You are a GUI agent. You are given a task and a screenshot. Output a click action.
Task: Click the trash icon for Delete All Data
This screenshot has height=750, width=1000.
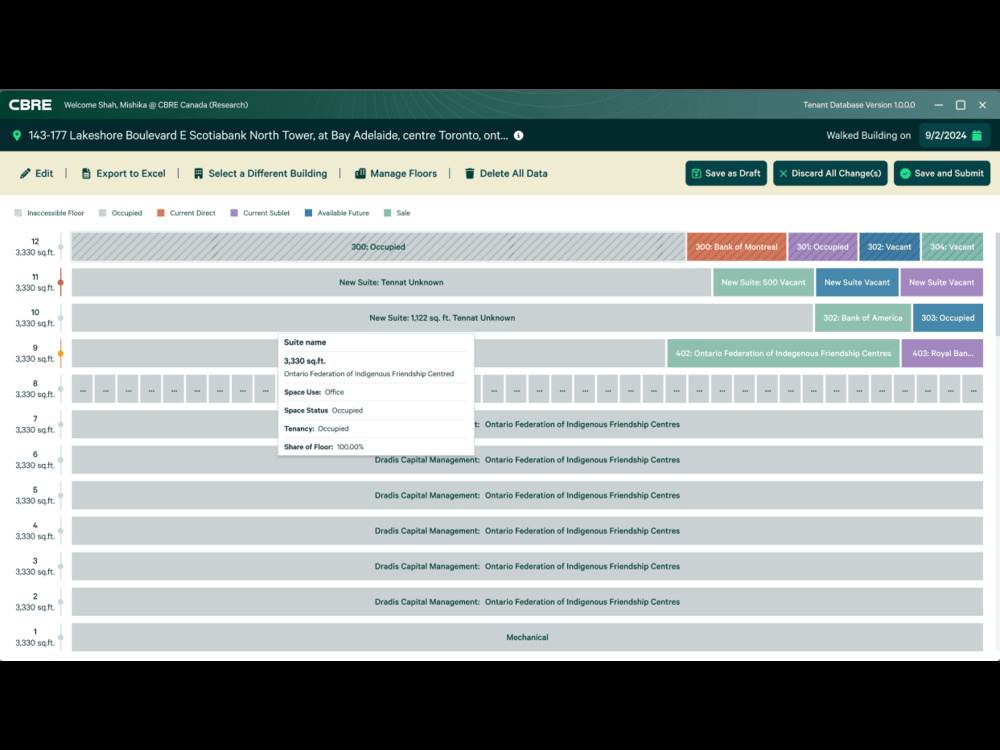[470, 173]
